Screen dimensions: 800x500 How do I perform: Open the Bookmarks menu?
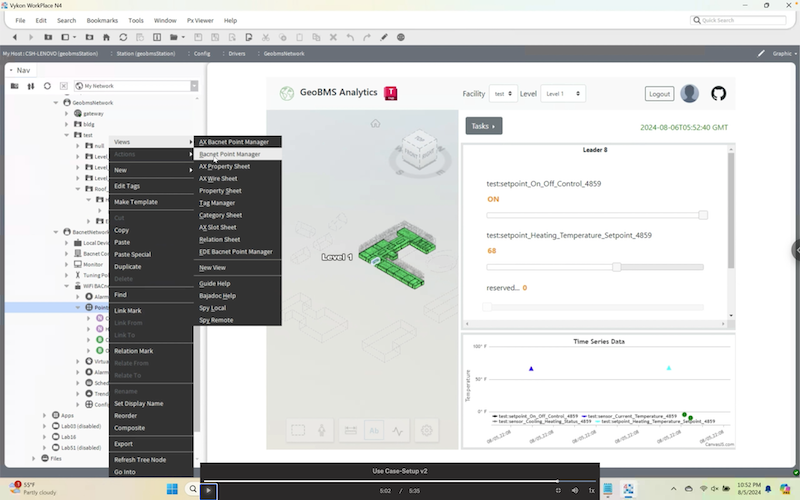pos(102,20)
